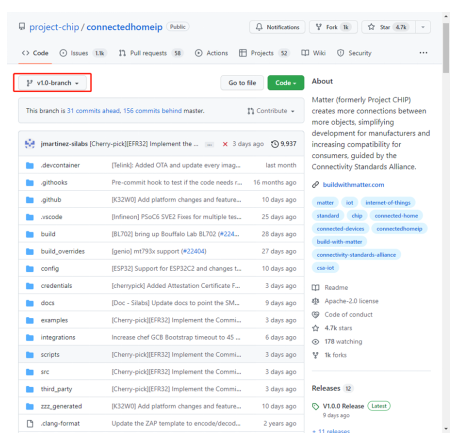Open the Pull requests tab
The image size is (456, 445).
pyautogui.click(x=151, y=53)
